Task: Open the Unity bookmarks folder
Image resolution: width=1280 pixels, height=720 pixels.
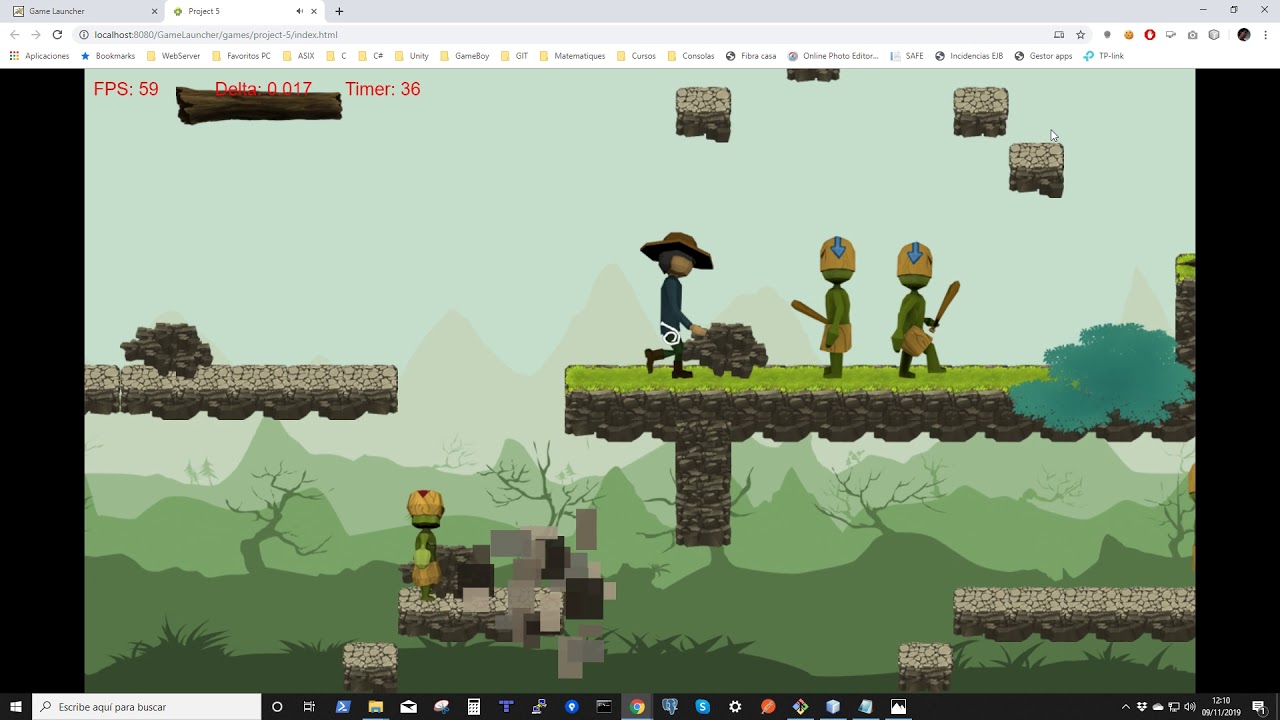Action: (411, 56)
